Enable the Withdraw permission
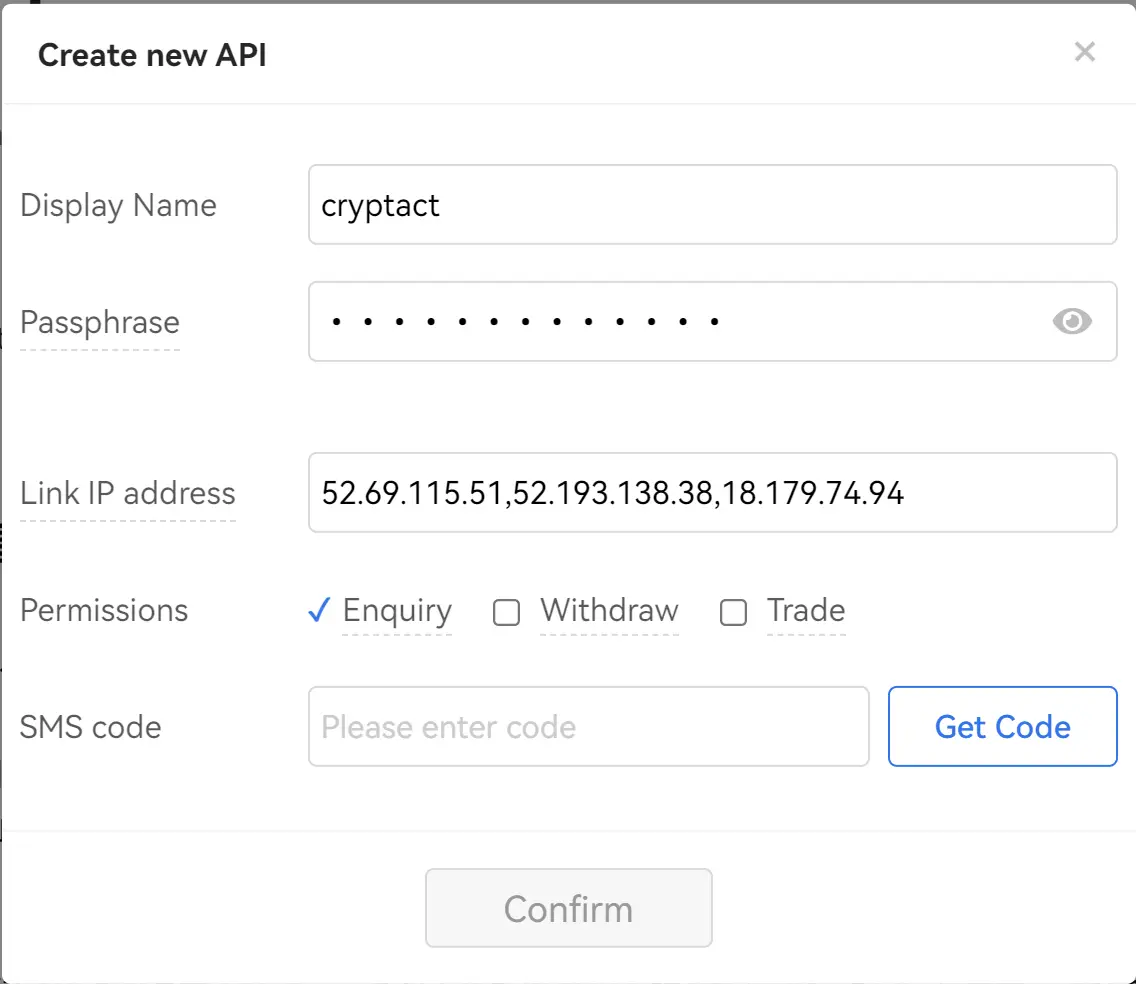Image resolution: width=1136 pixels, height=984 pixels. pos(506,612)
